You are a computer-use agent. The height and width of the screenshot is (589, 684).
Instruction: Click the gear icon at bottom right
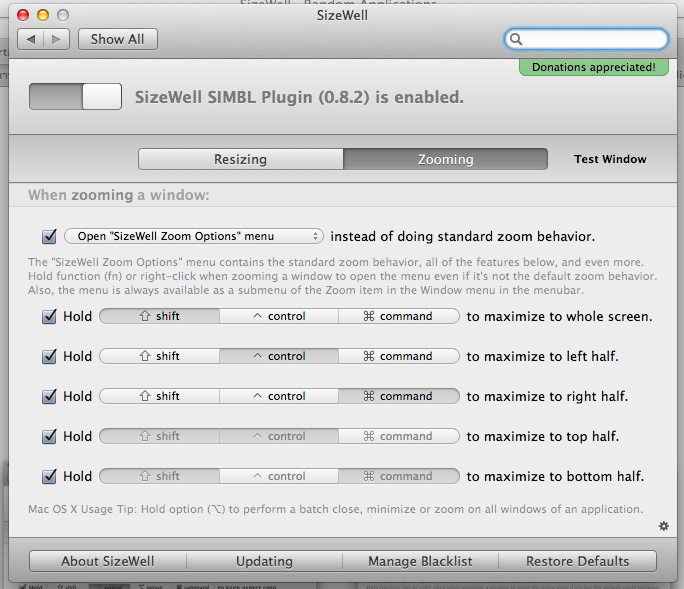pos(663,526)
